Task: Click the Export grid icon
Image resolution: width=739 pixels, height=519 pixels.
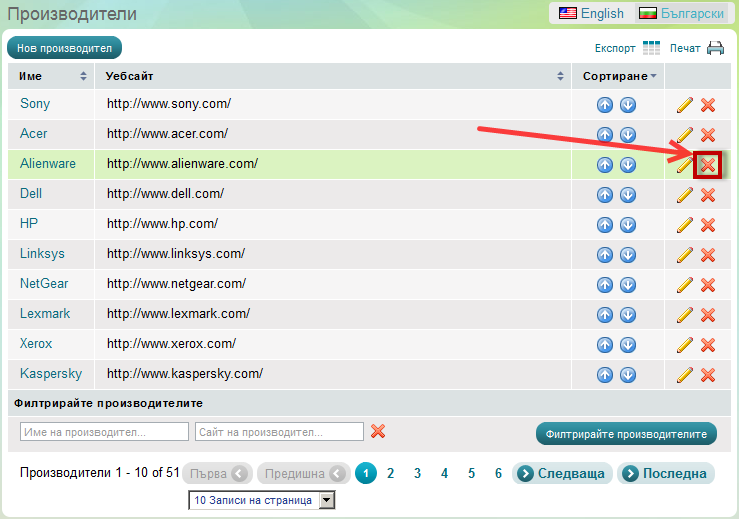Action: [x=651, y=48]
